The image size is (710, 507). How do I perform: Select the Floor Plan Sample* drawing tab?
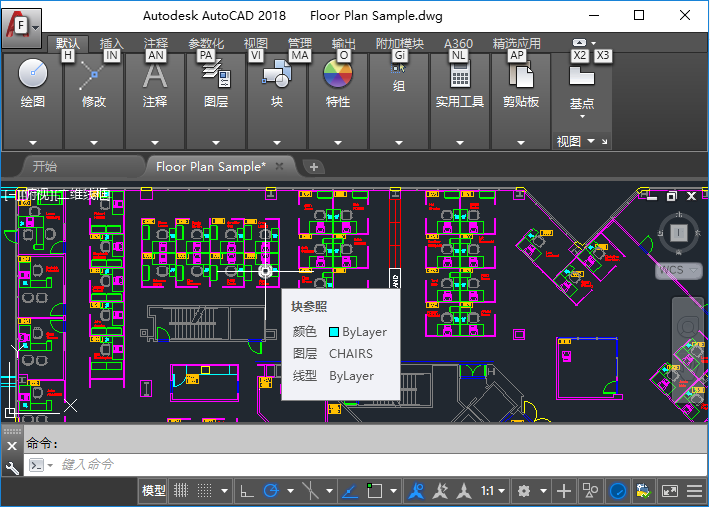pos(211,167)
